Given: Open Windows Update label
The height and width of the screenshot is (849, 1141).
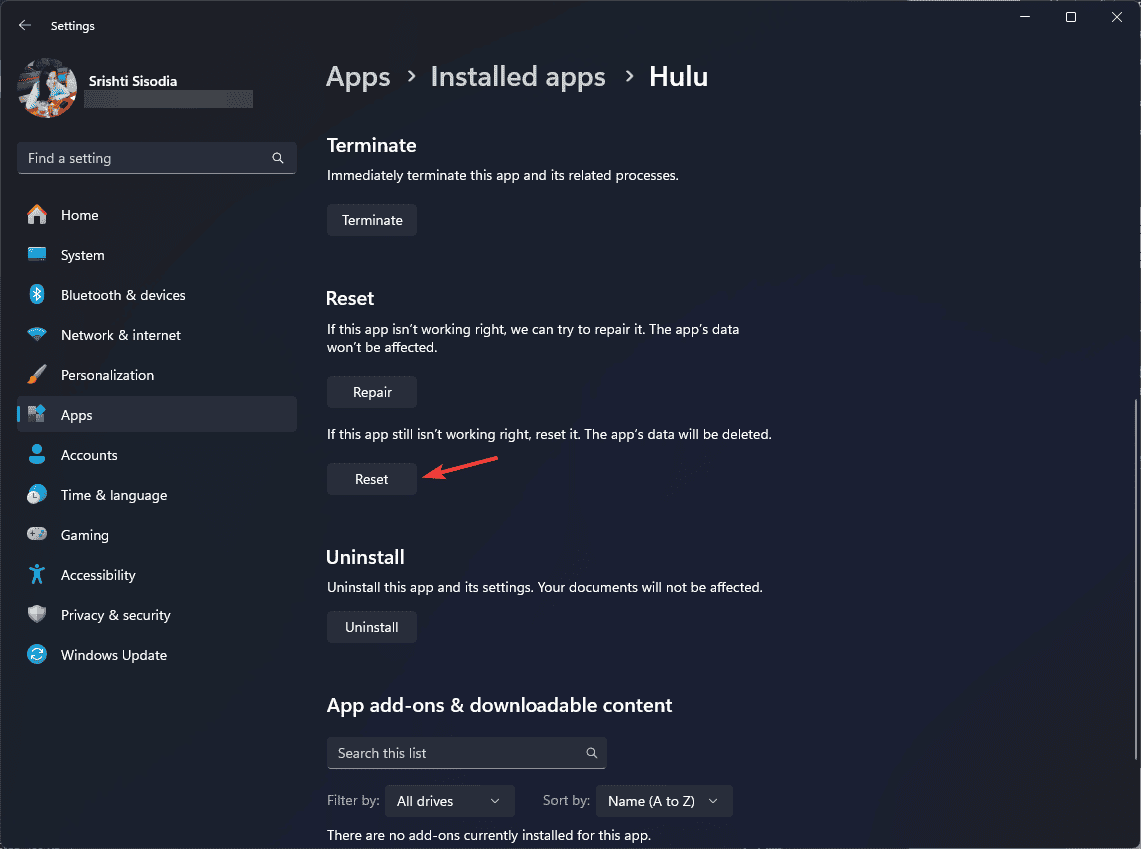Looking at the screenshot, I should (x=114, y=655).
